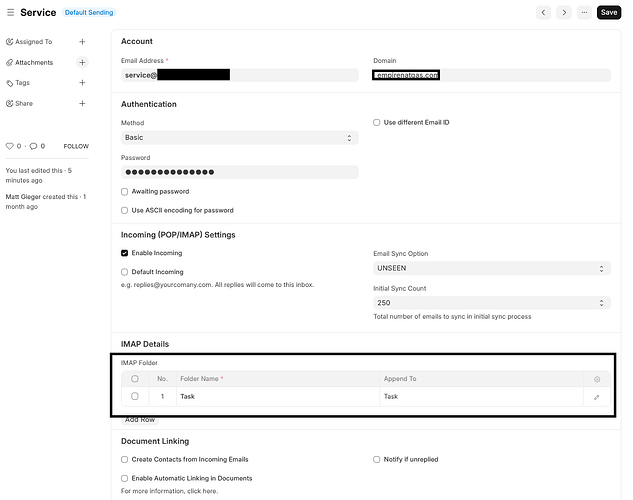Open the three-dot more options menu
Viewport: 633px width, 500px height.
[x=584, y=13]
